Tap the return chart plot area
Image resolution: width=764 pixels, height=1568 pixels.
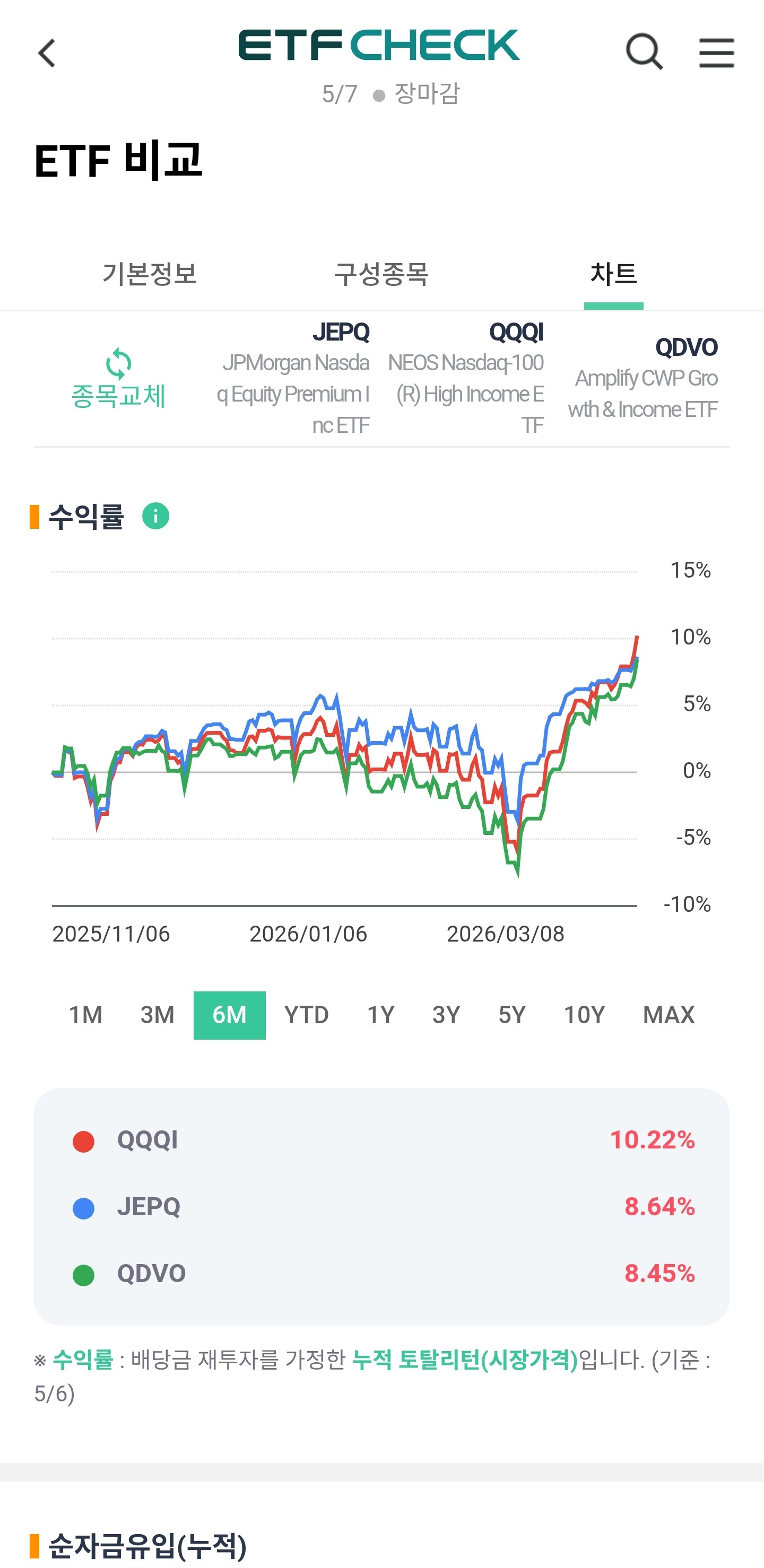(x=344, y=738)
